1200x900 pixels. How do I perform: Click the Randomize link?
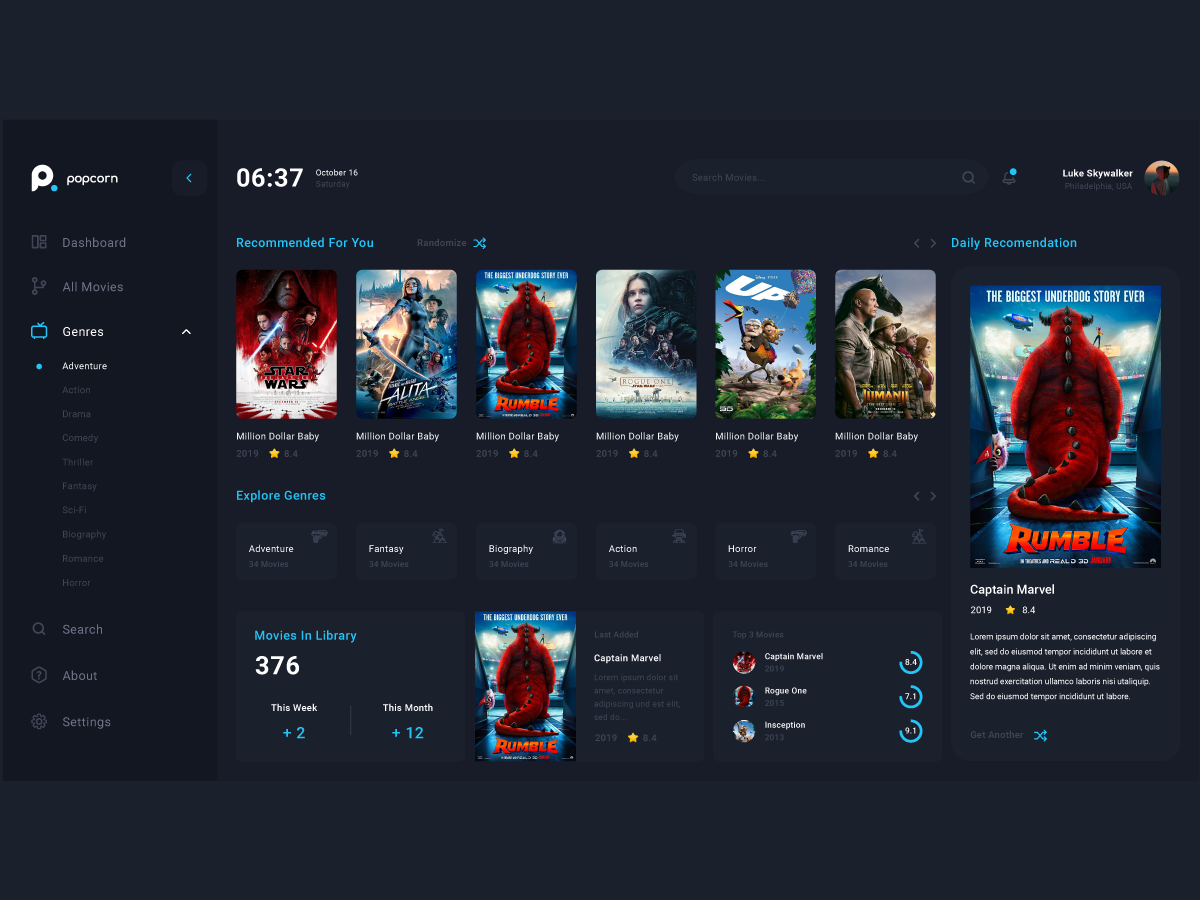pyautogui.click(x=442, y=243)
